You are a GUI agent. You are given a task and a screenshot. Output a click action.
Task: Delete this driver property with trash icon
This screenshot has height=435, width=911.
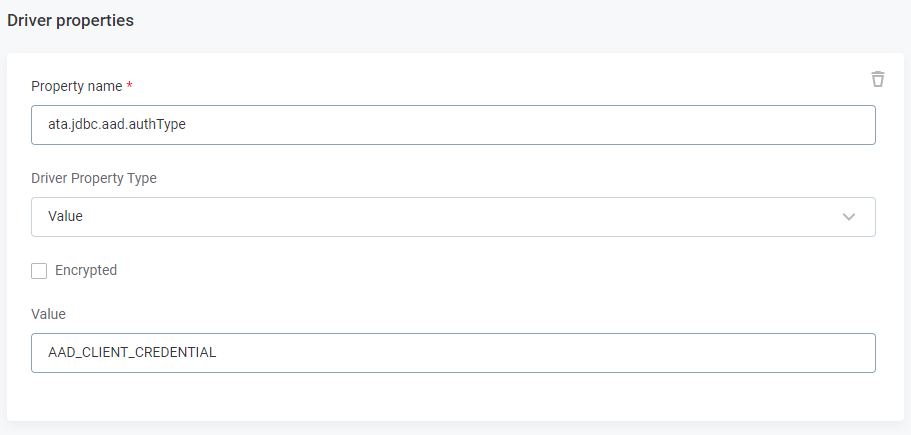click(x=878, y=79)
